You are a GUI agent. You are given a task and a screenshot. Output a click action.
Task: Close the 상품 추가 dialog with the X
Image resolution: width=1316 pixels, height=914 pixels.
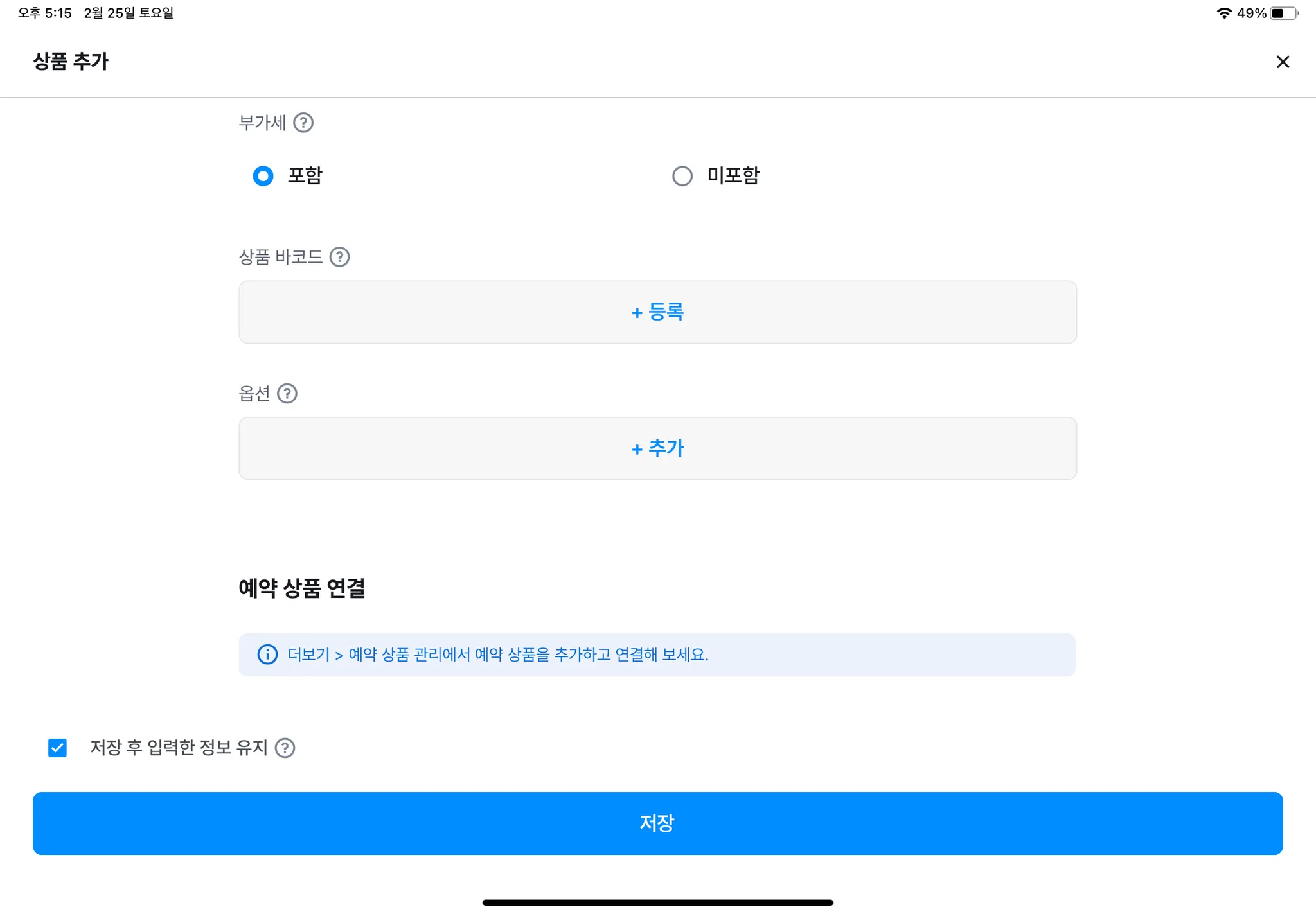pos(1283,62)
